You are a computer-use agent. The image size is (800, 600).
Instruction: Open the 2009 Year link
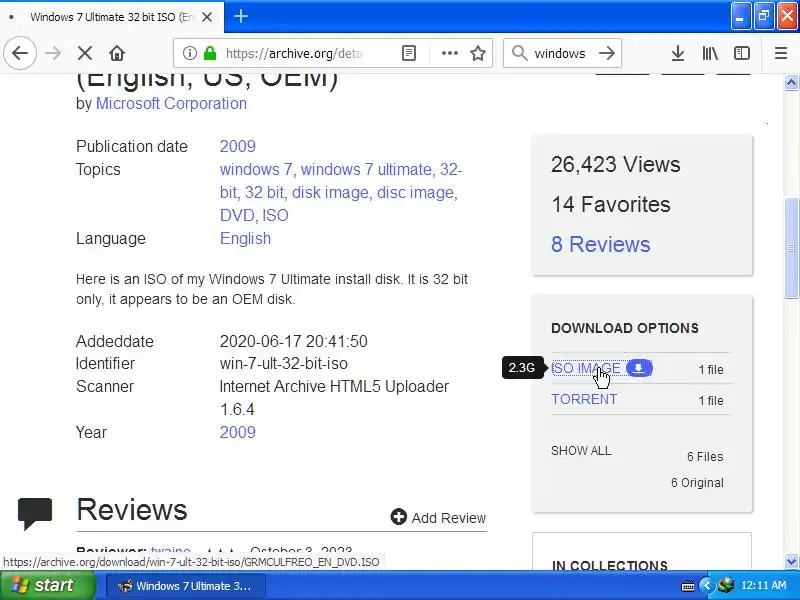click(237, 432)
